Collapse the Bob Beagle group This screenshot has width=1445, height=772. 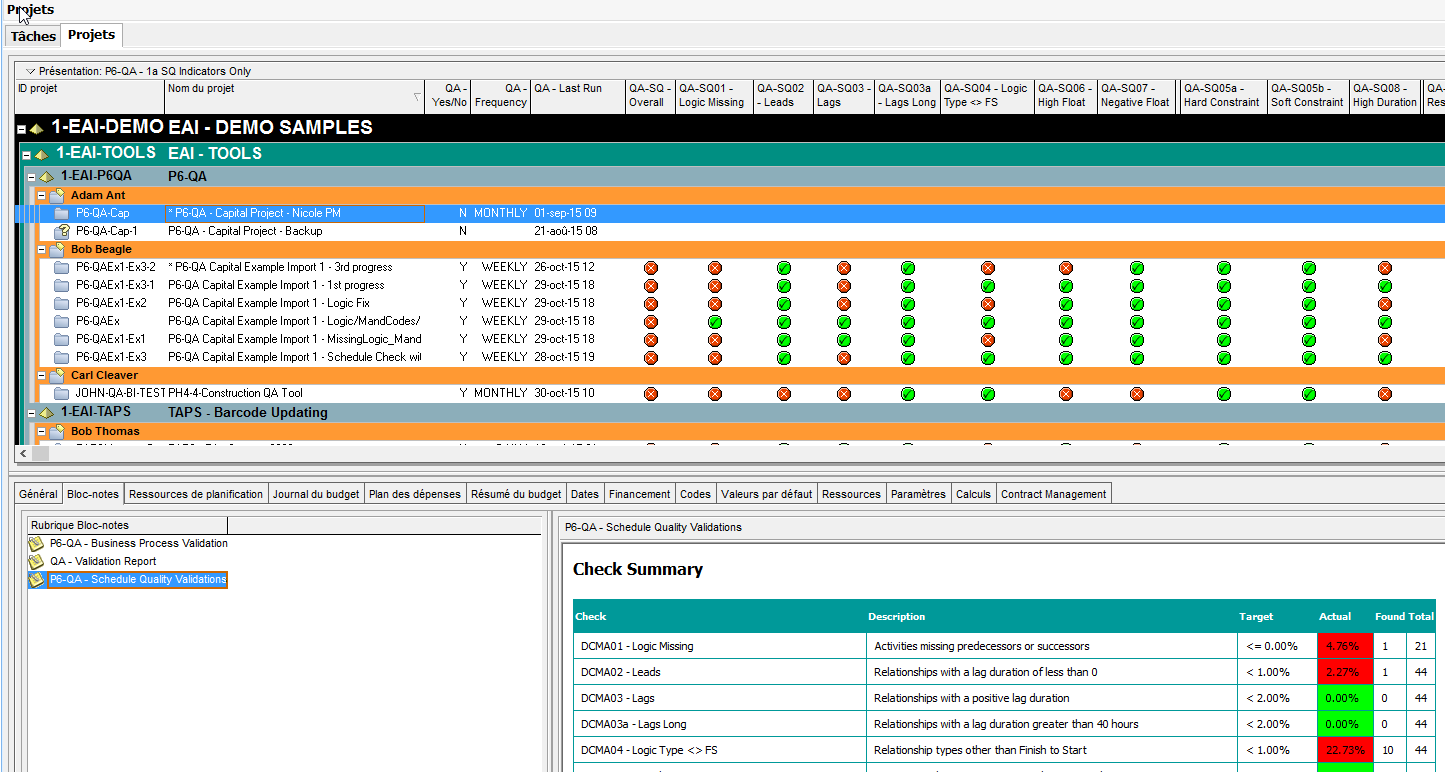click(42, 250)
